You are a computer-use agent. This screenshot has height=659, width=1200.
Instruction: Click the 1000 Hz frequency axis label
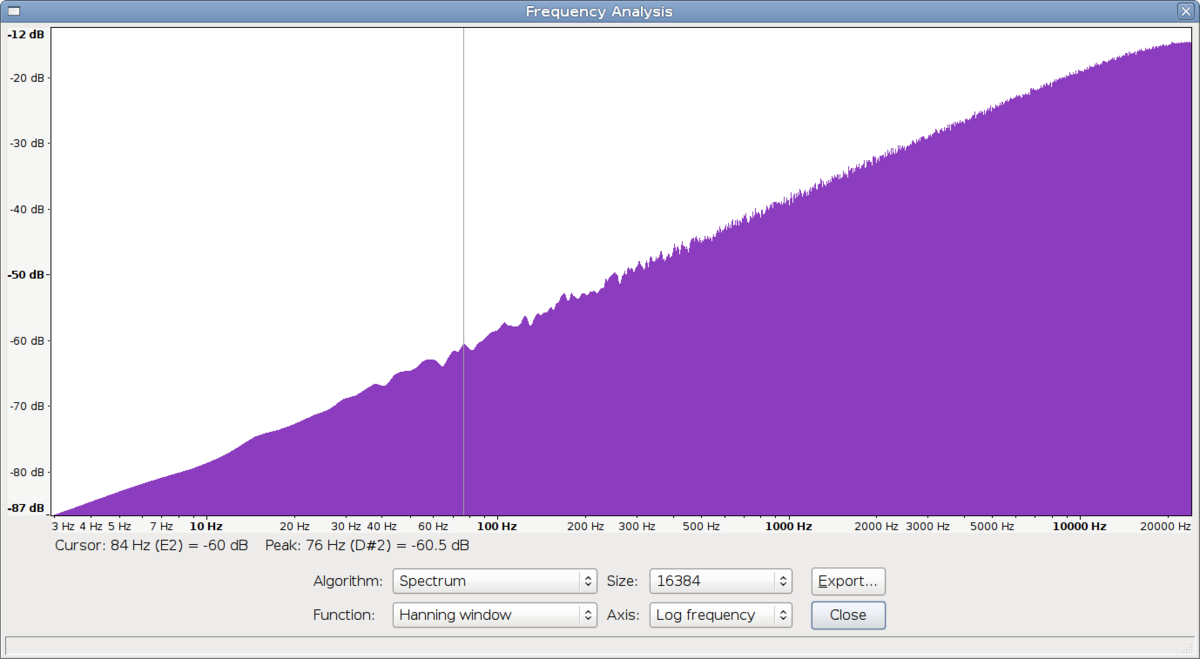coord(788,526)
